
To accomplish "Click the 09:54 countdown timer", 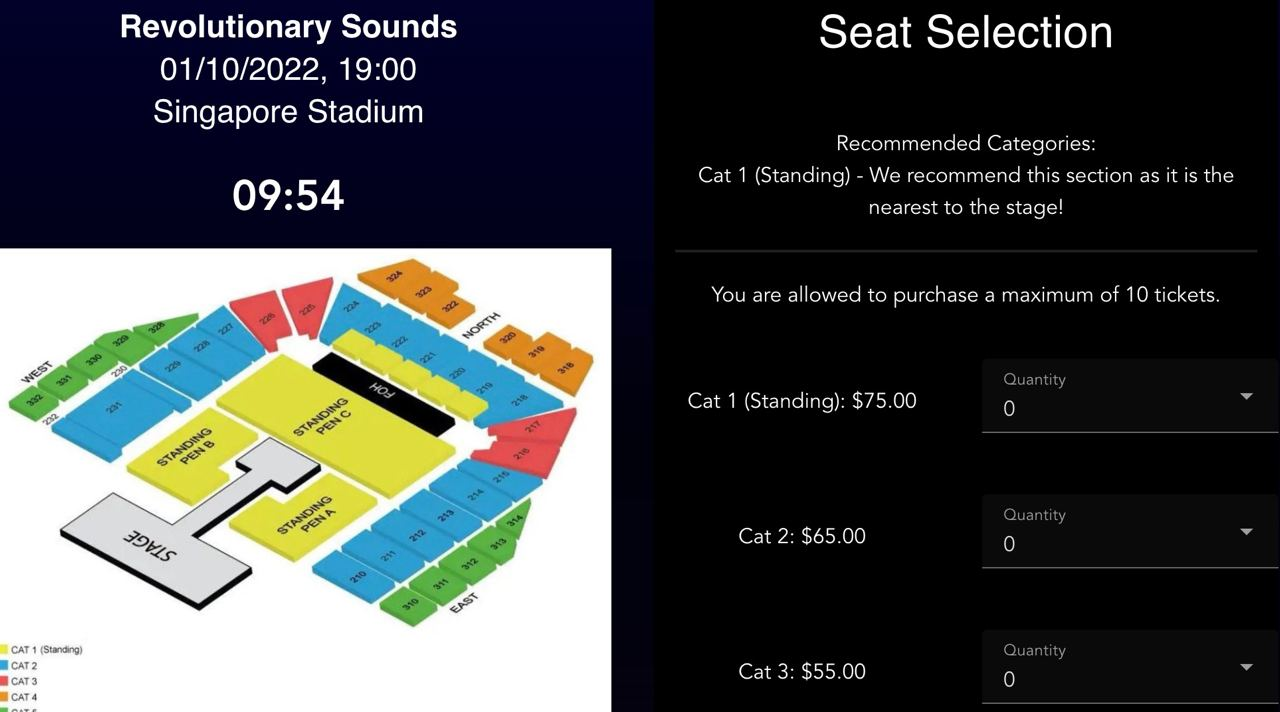I will click(287, 196).
